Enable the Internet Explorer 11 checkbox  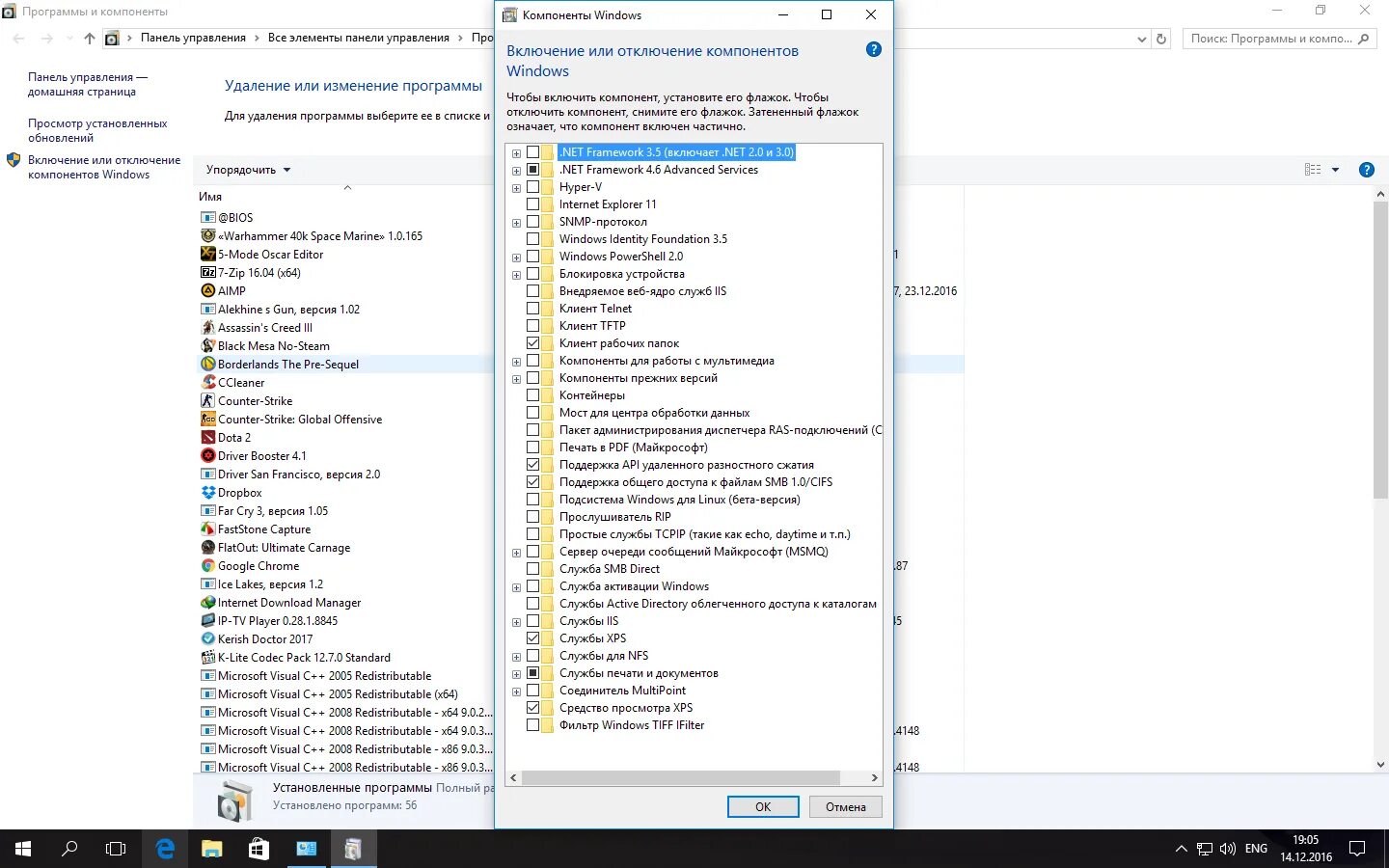[532, 204]
